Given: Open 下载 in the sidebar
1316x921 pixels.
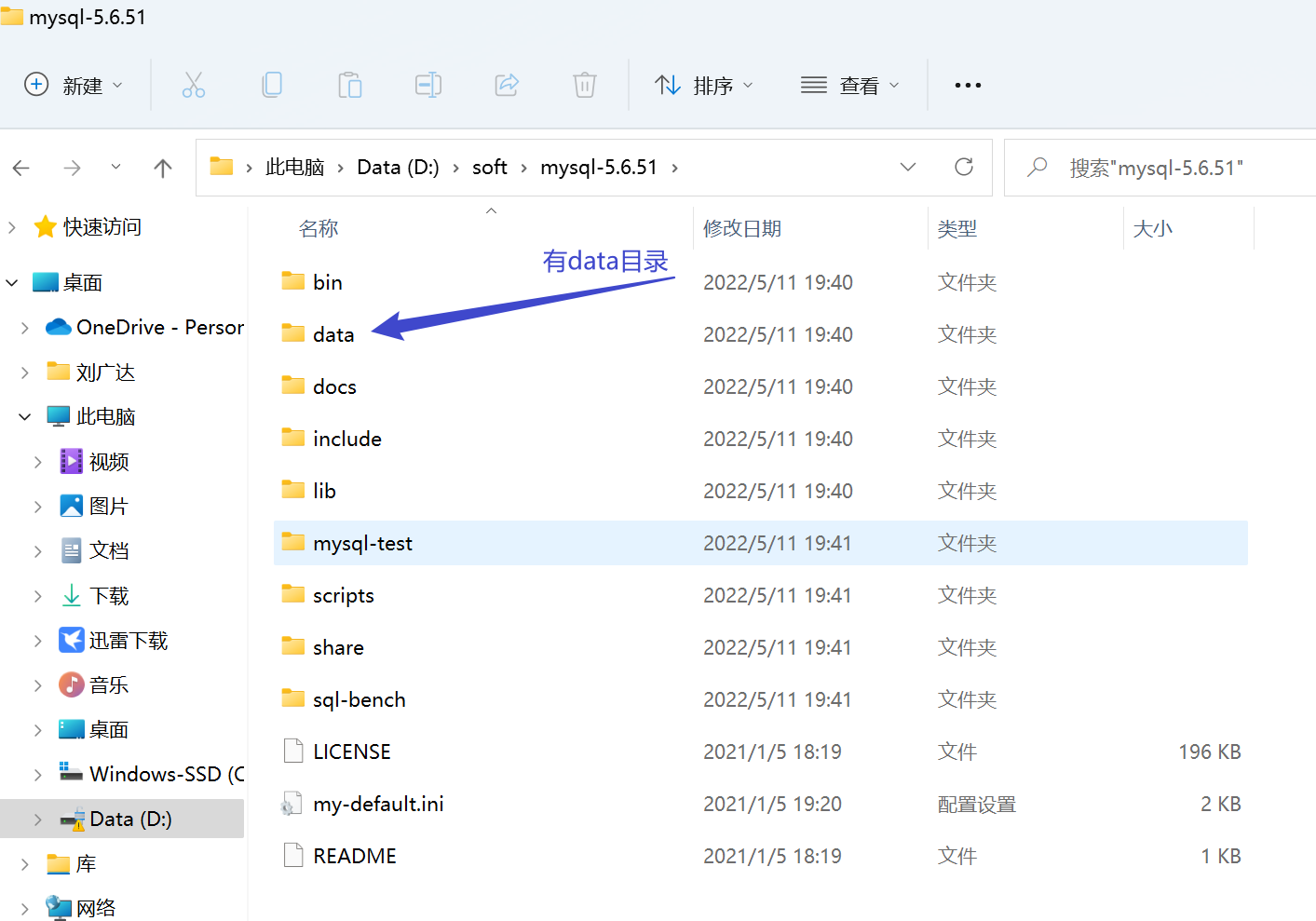Looking at the screenshot, I should tap(109, 596).
